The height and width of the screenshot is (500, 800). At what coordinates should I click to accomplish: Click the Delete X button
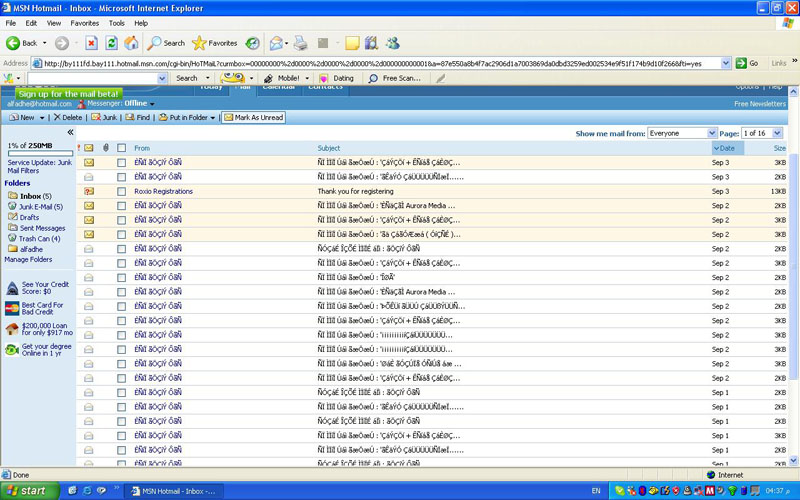pos(68,117)
